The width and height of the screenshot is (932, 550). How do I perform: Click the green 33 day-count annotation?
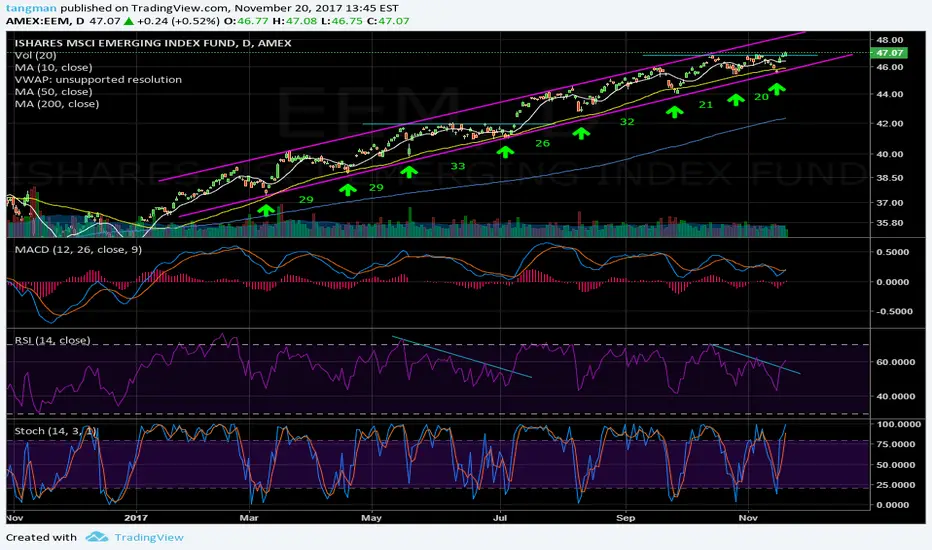coord(458,166)
